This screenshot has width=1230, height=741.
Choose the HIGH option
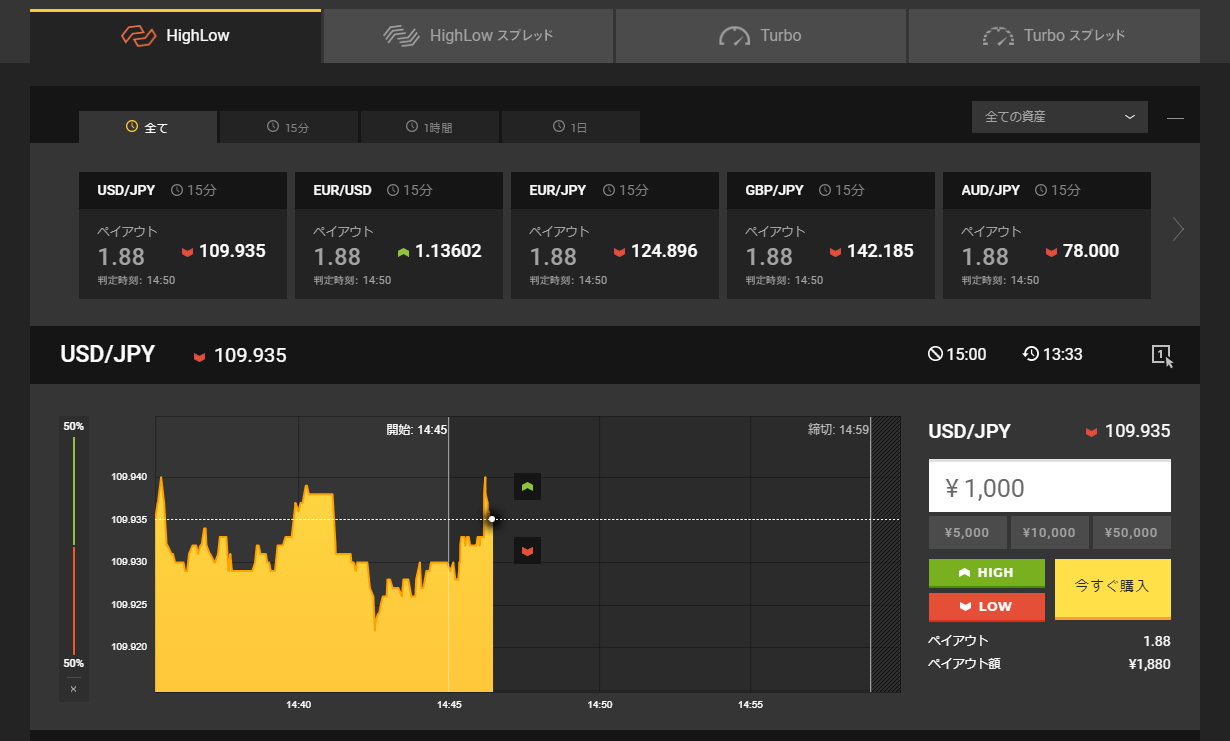987,573
